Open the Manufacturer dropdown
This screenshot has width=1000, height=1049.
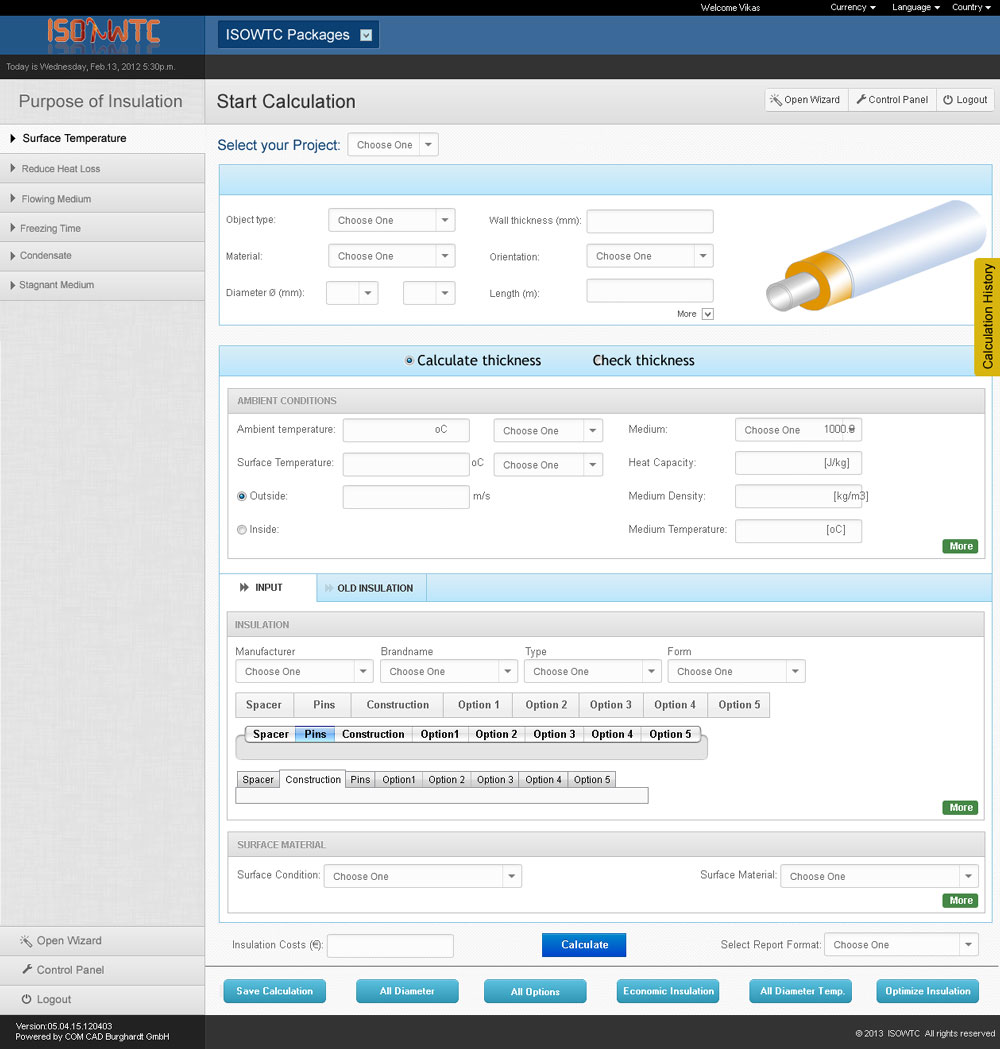(304, 671)
